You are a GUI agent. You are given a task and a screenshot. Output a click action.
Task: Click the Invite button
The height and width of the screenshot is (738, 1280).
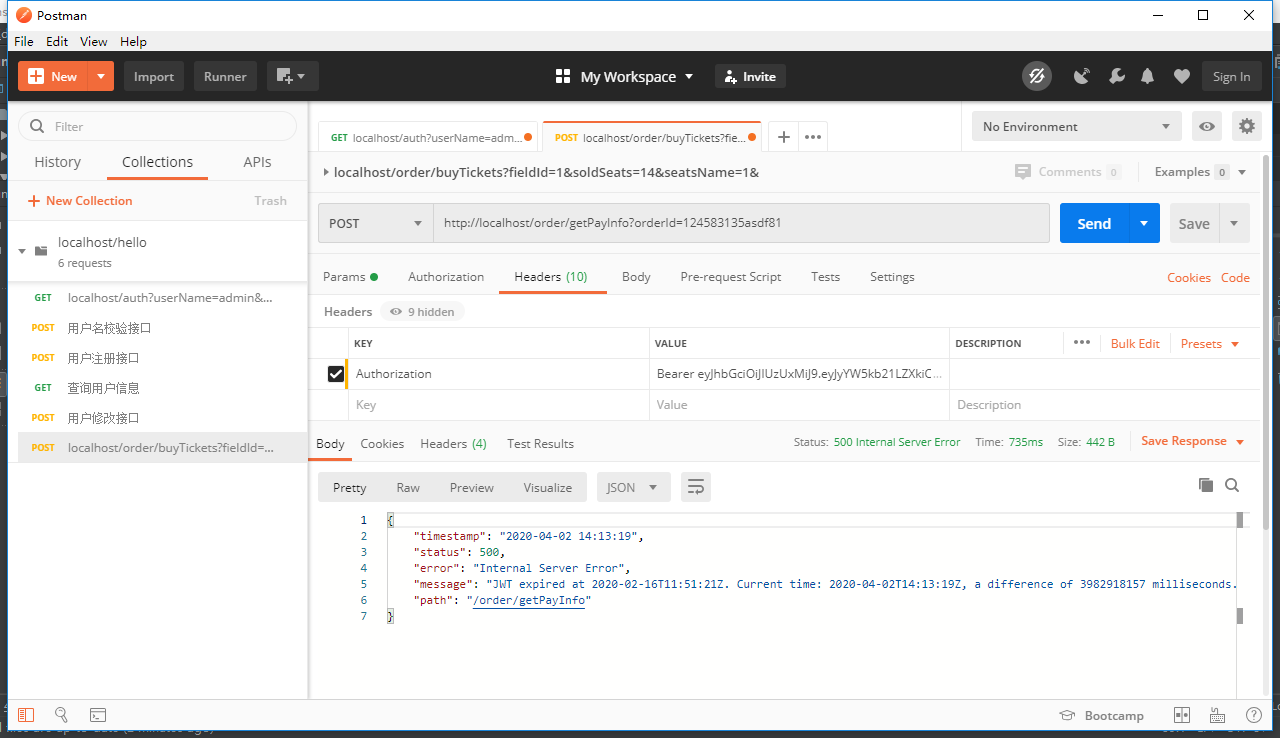(750, 76)
